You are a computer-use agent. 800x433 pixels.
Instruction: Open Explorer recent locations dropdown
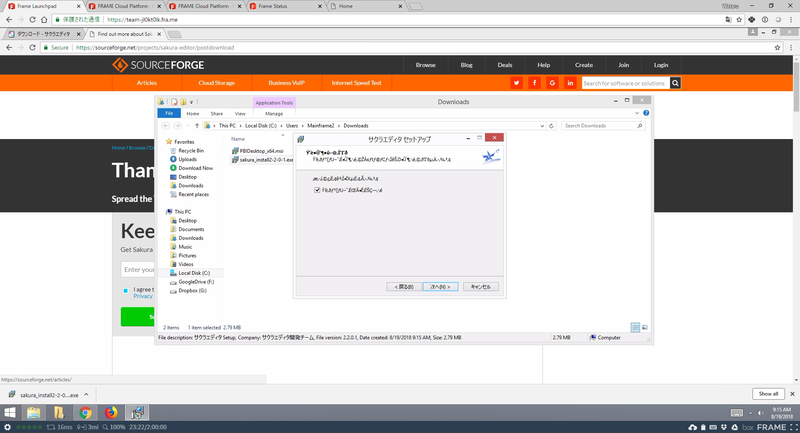click(x=187, y=125)
